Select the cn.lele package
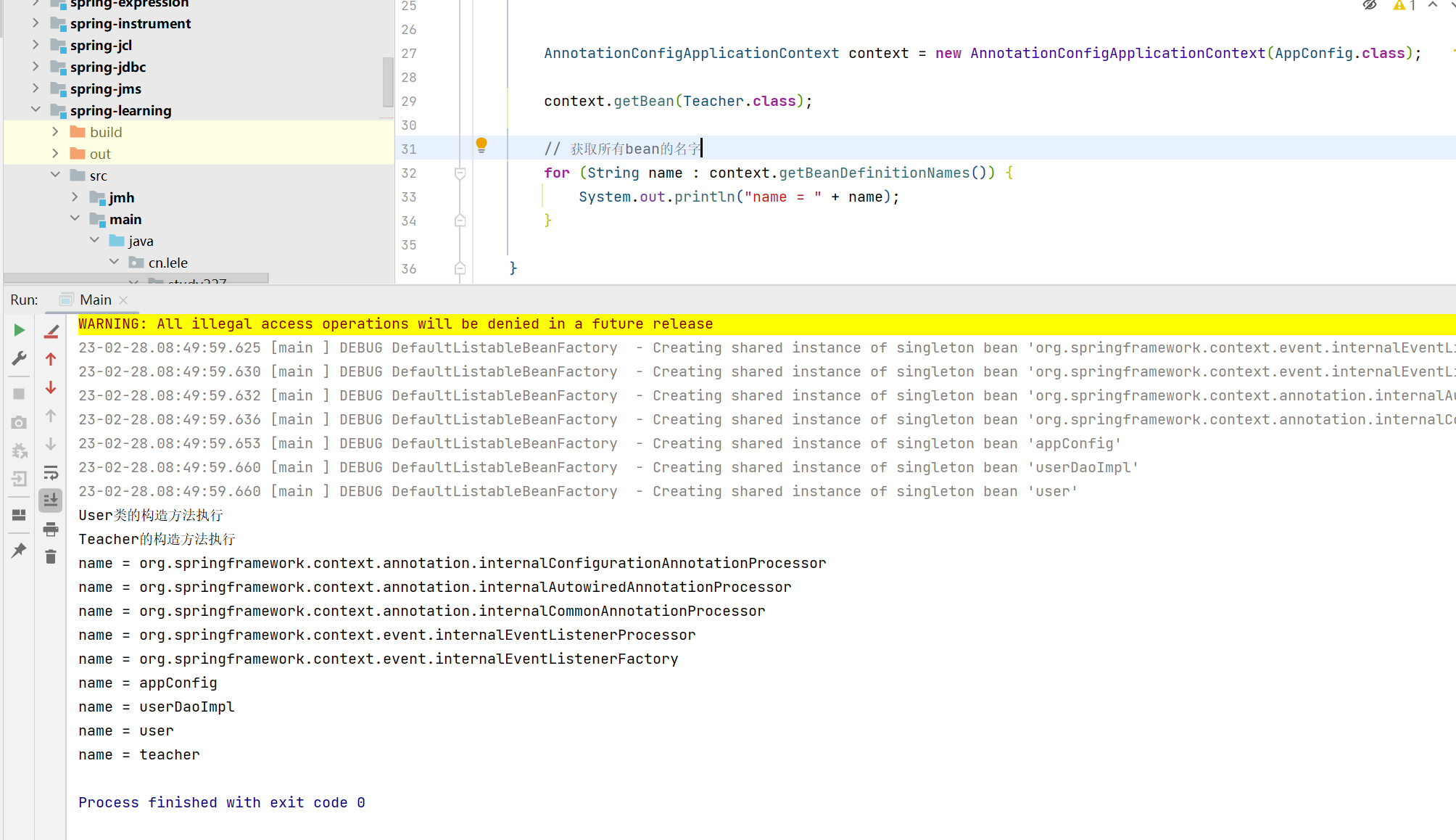This screenshot has width=1456, height=840. (x=167, y=263)
